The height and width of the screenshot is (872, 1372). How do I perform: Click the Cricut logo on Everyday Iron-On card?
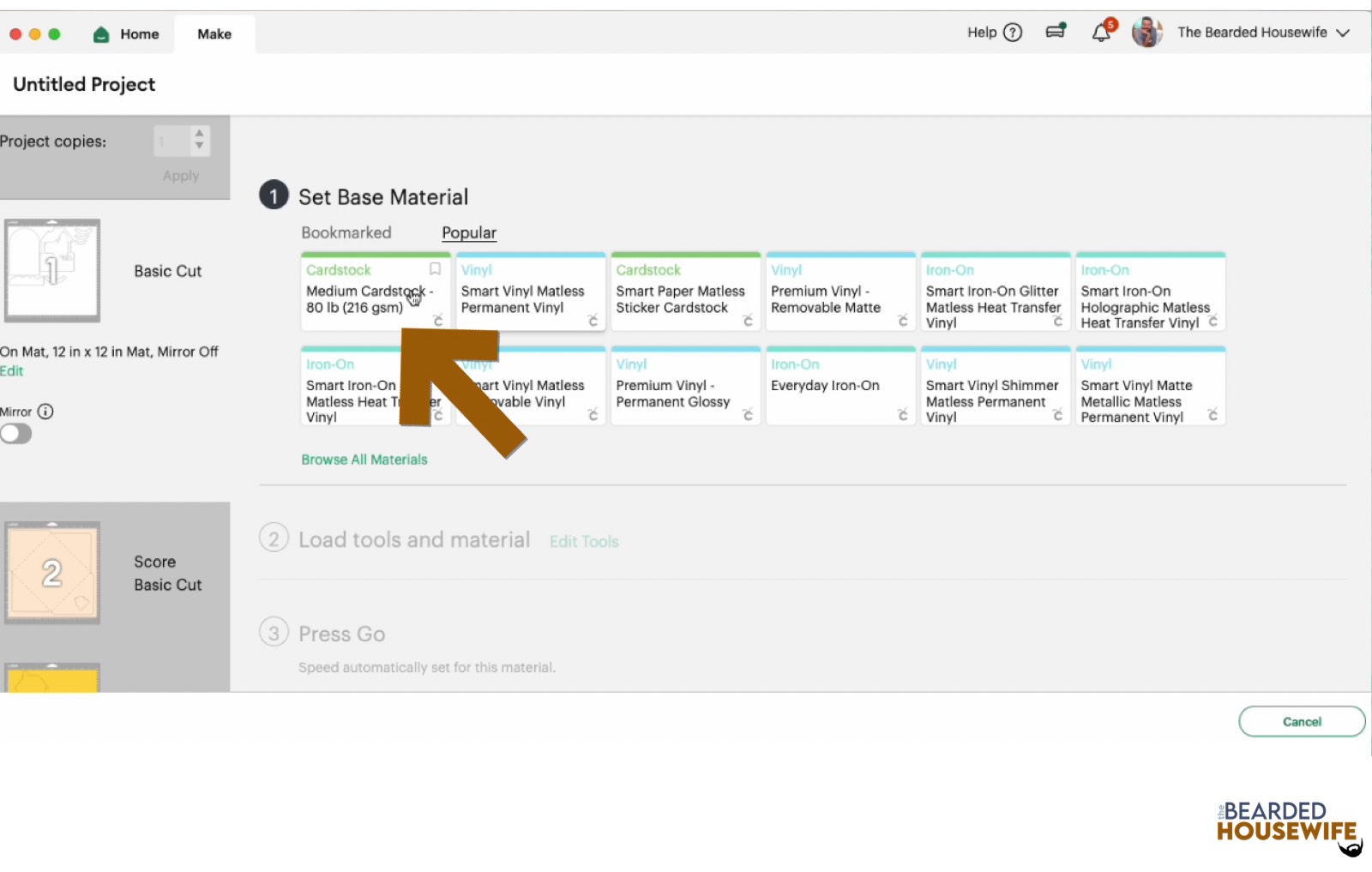901,414
